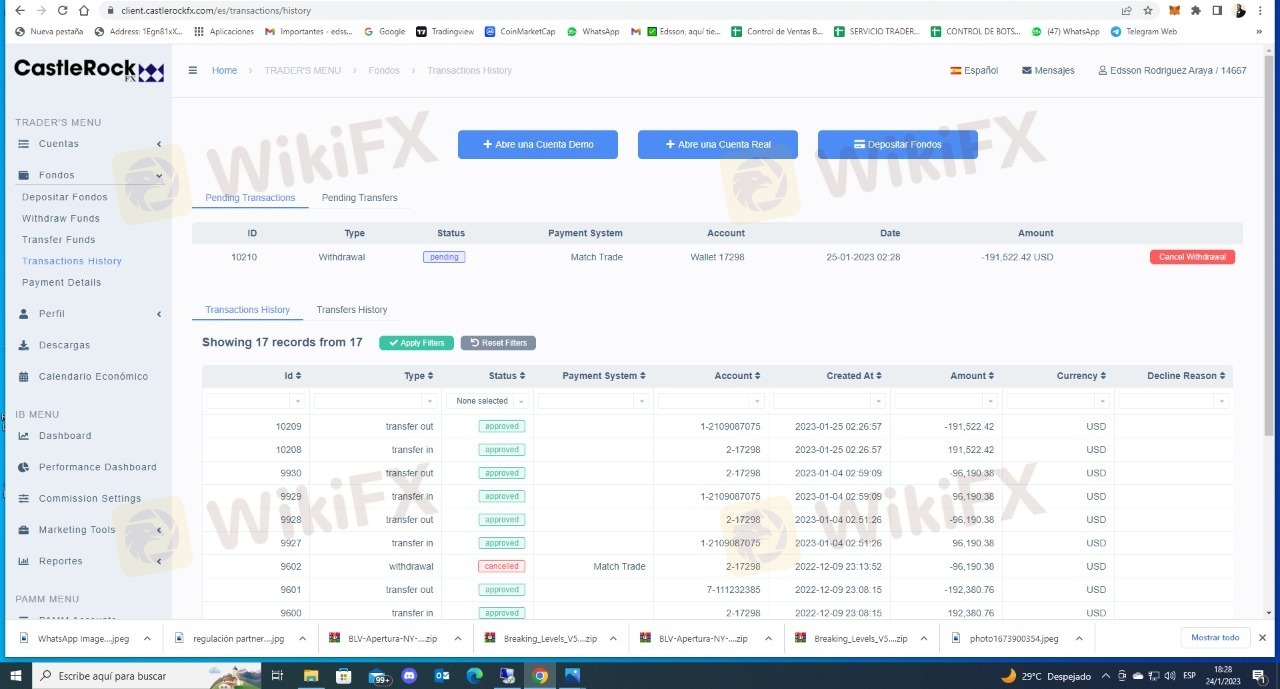Open Calendario Económico in the sidebar
Viewport: 1280px width, 689px height.
coord(93,377)
